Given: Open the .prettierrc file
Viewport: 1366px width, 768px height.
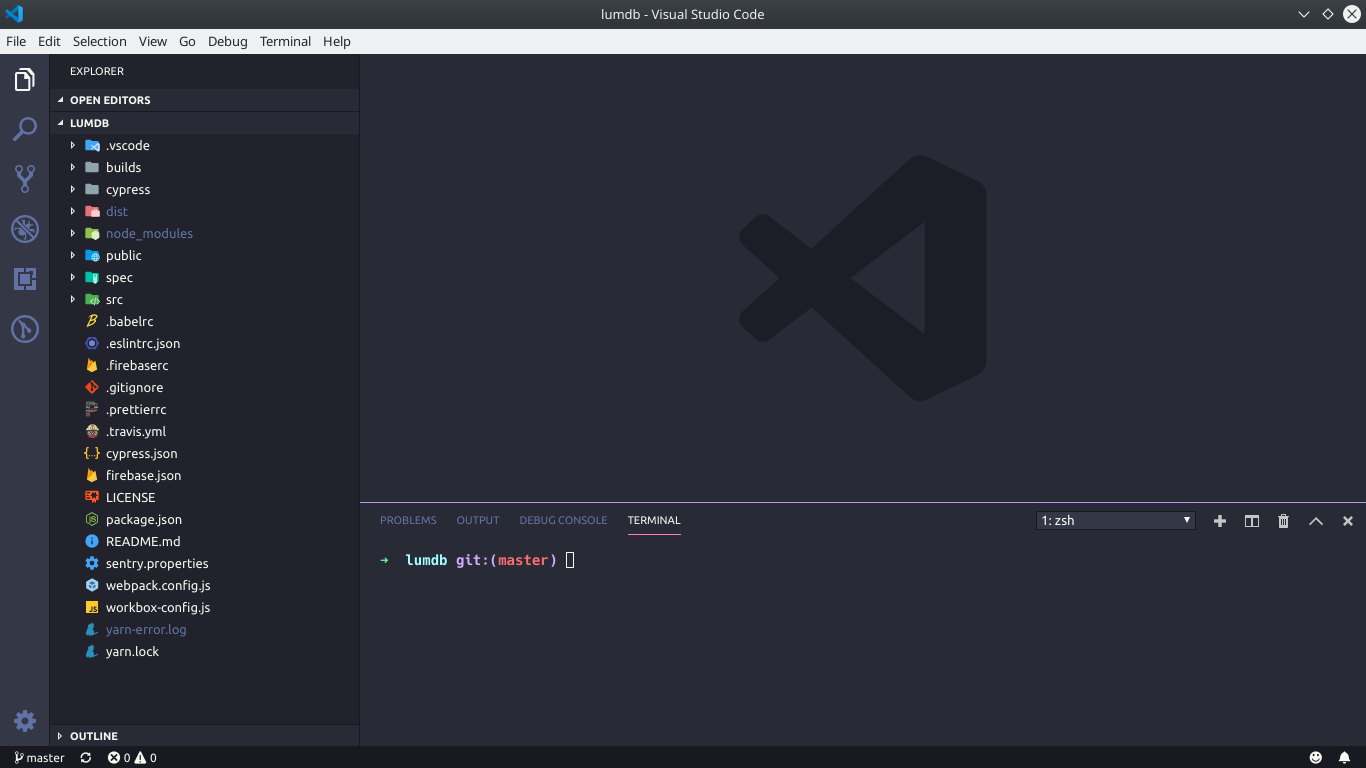Looking at the screenshot, I should pos(204,410).
